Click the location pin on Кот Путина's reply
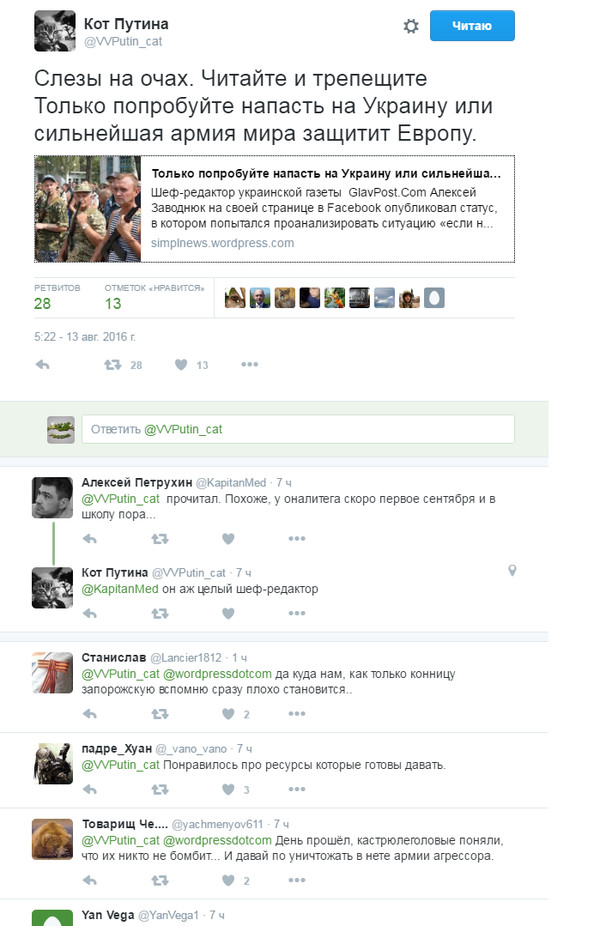 512,570
